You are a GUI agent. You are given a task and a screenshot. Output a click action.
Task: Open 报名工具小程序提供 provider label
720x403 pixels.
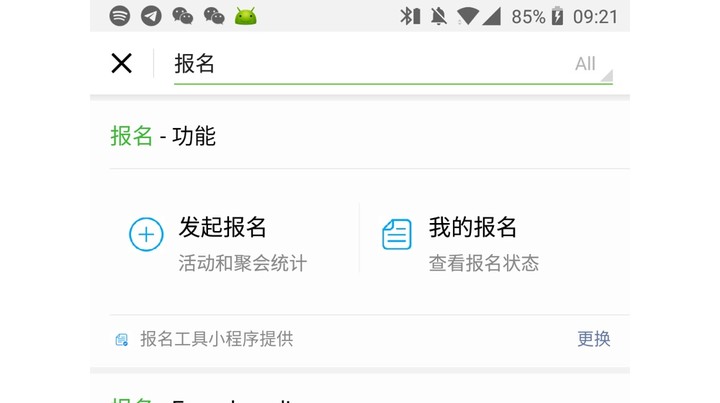(x=217, y=339)
